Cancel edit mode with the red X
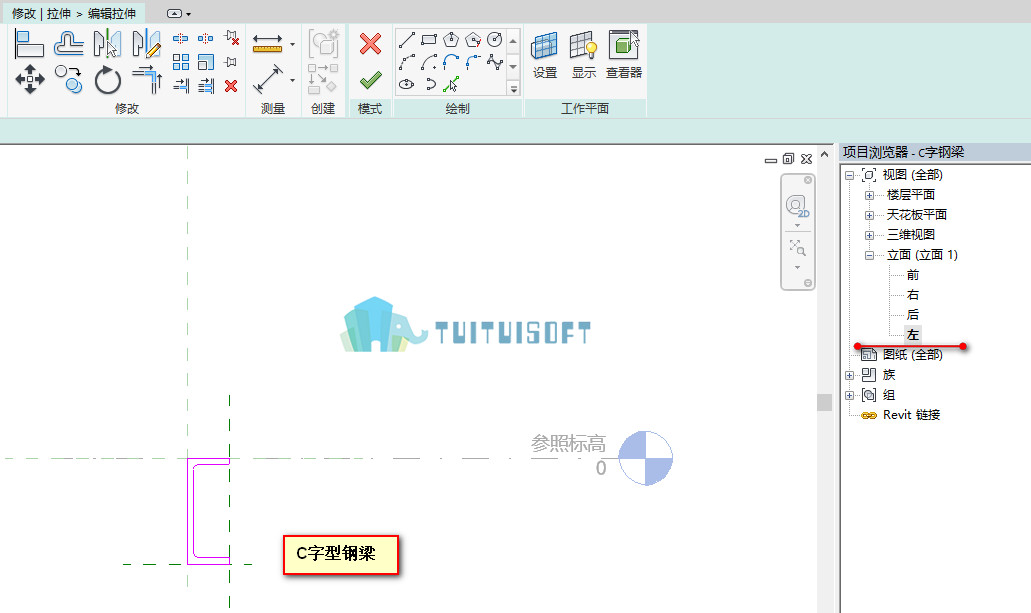Viewport: 1031px width, 613px height. [x=370, y=44]
